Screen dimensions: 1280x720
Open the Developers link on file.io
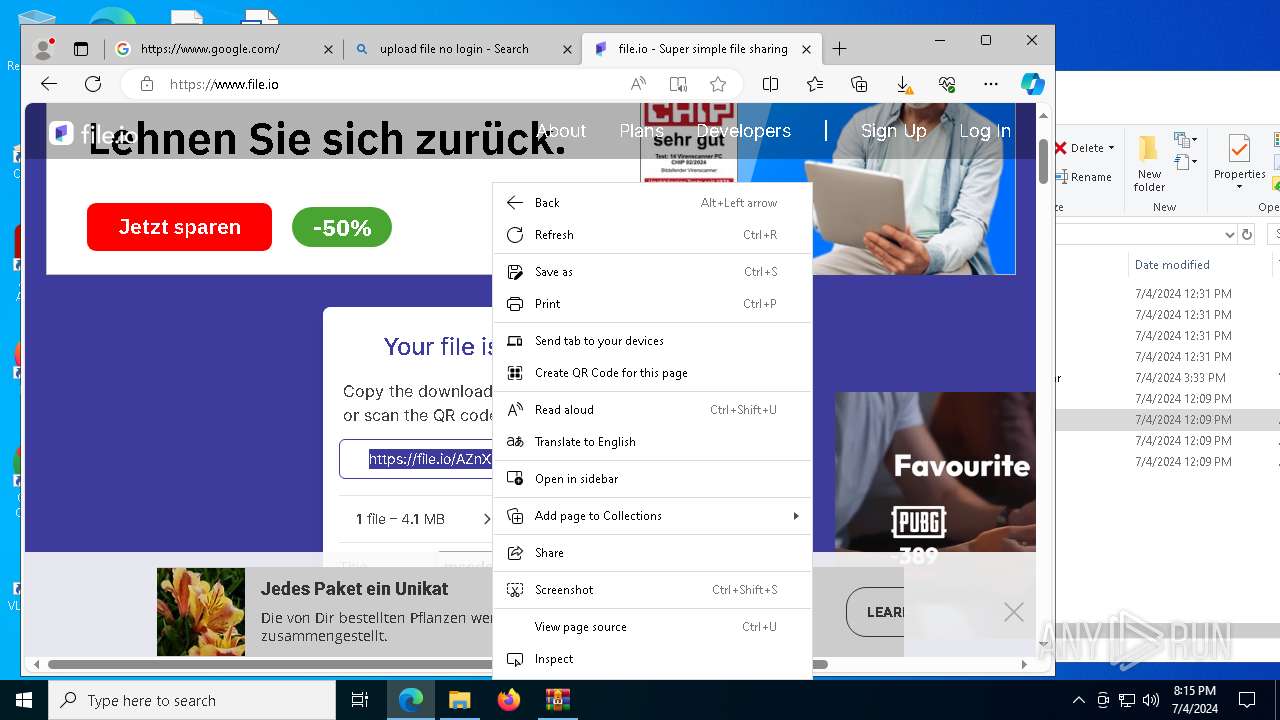tap(744, 131)
